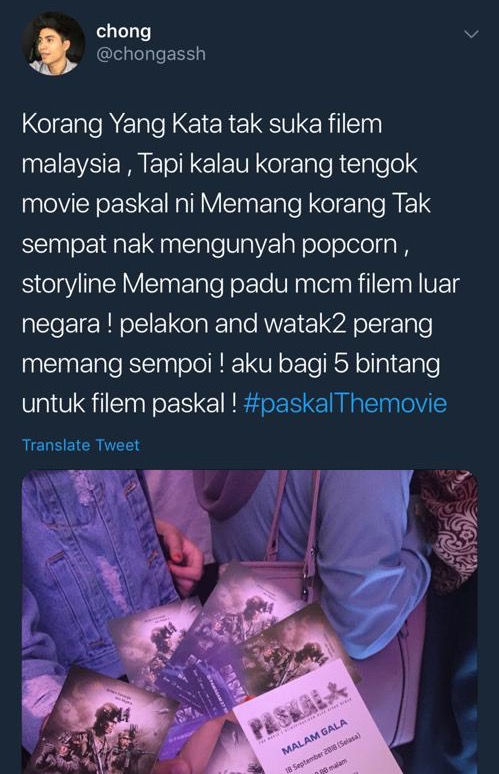Open profile via @chongassh handle
The image size is (499, 774).
point(151,54)
